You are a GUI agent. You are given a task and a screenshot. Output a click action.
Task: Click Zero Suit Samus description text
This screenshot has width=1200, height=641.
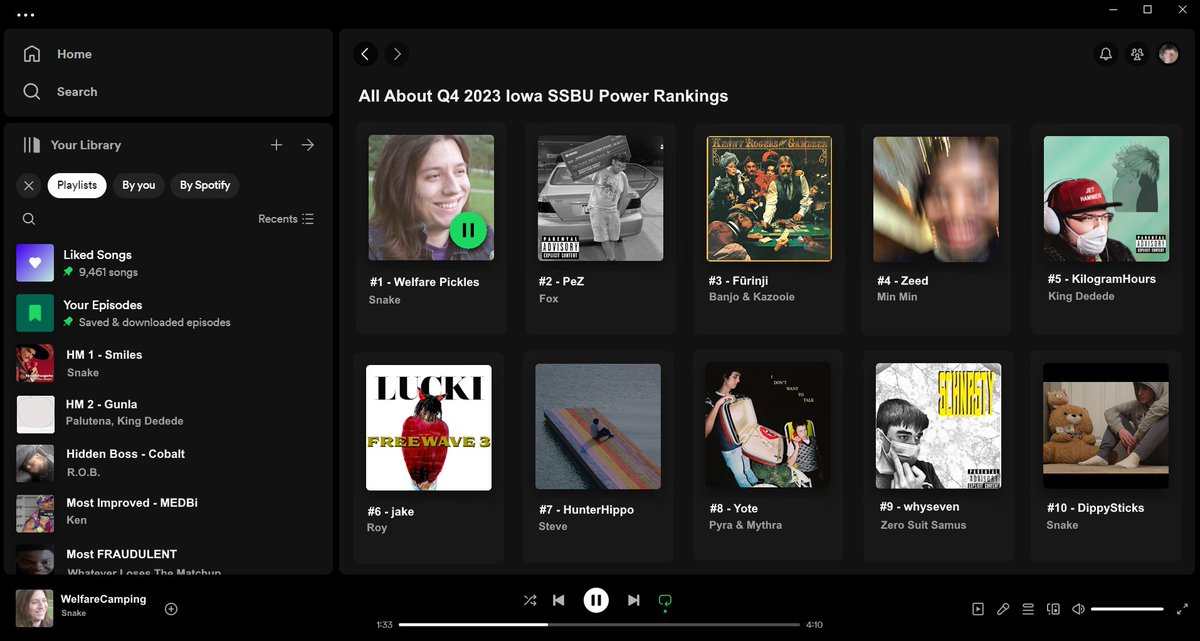pos(924,525)
